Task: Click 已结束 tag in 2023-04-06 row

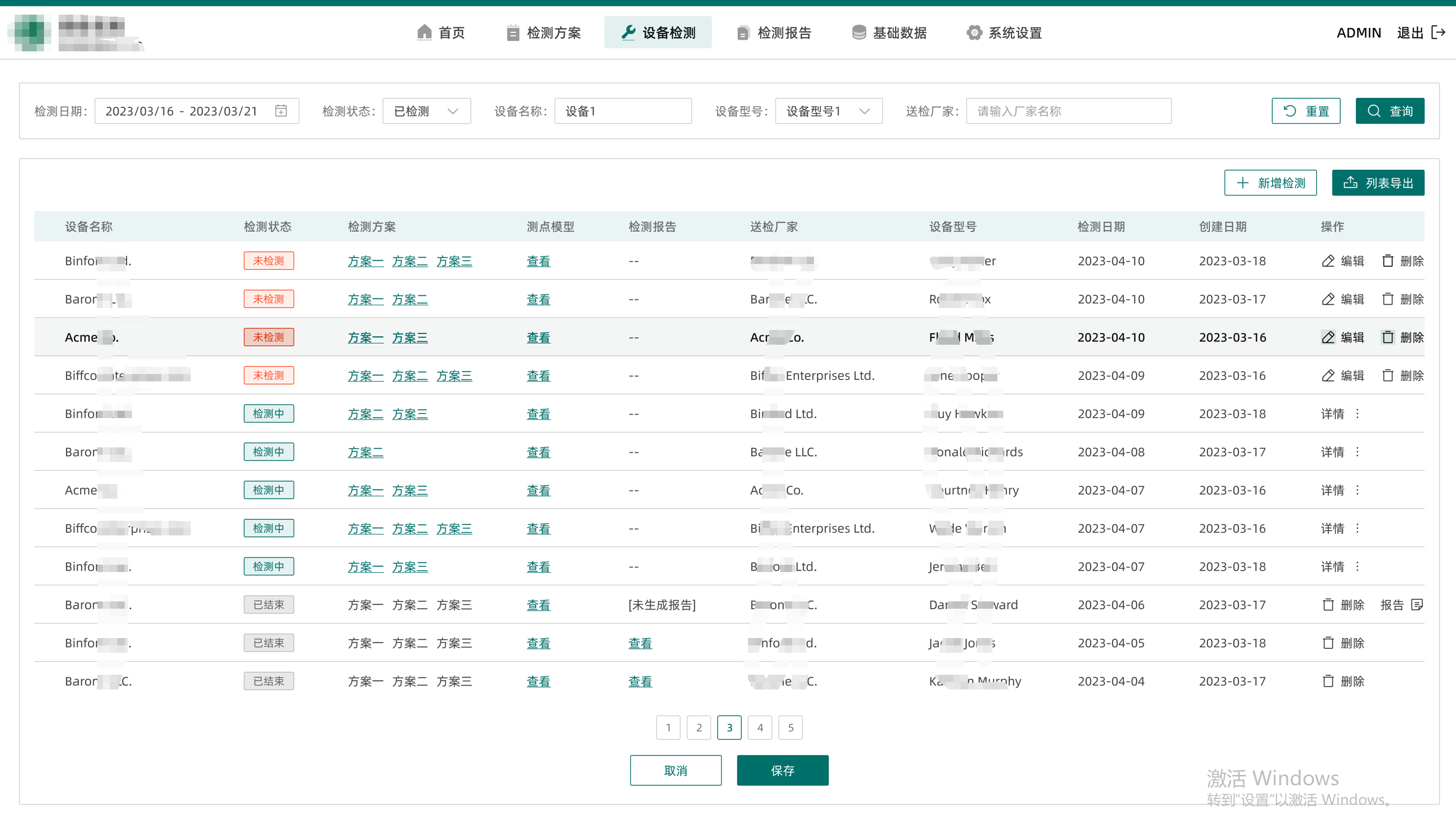Action: tap(268, 605)
